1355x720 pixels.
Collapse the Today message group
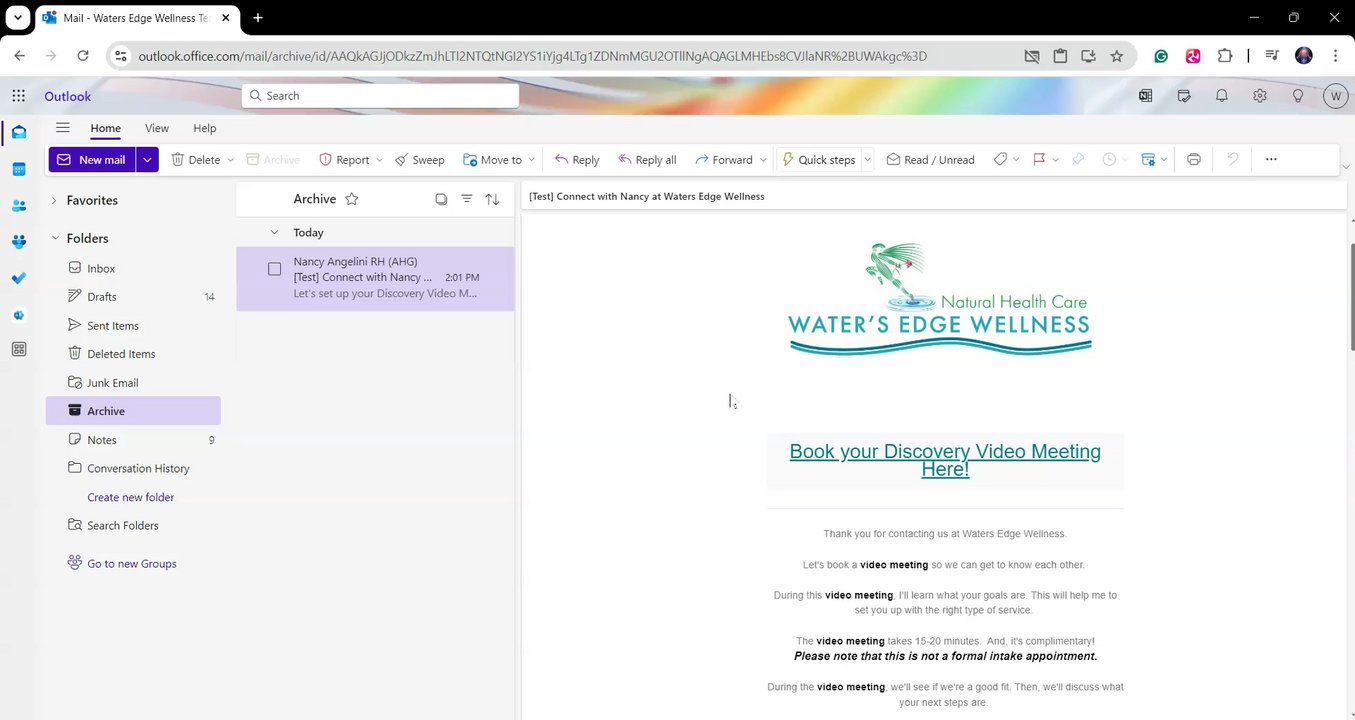coord(275,232)
